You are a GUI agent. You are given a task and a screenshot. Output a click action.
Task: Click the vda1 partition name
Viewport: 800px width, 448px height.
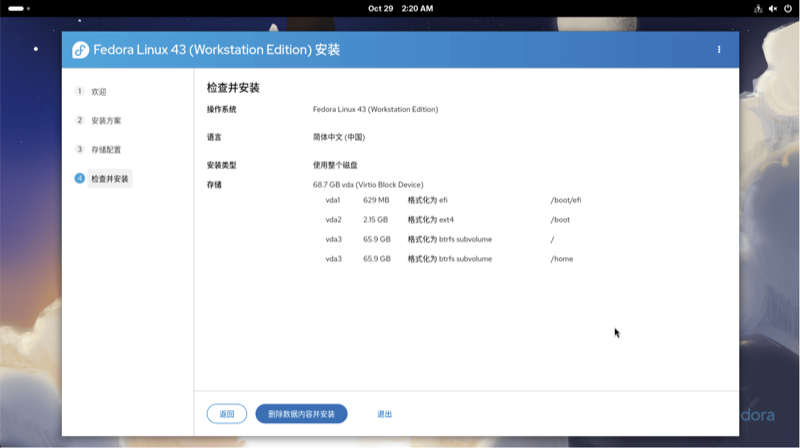[333, 200]
